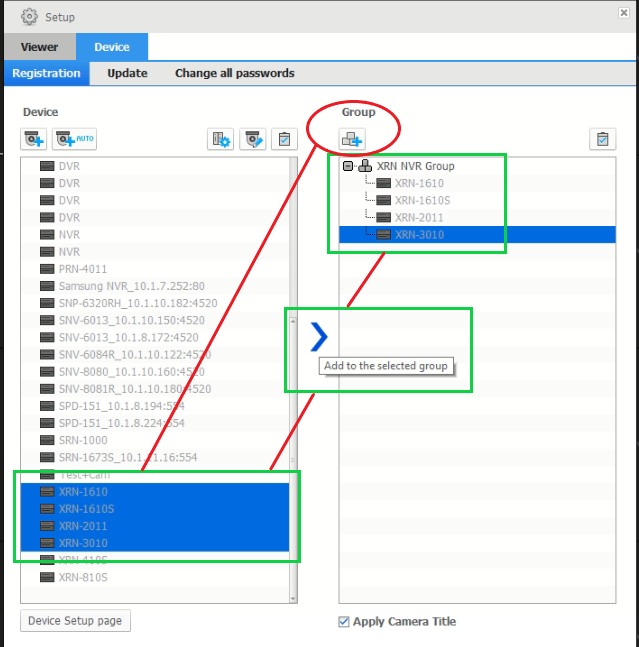Click the blue add to group arrow
Image resolution: width=639 pixels, height=647 pixels.
pos(319,337)
